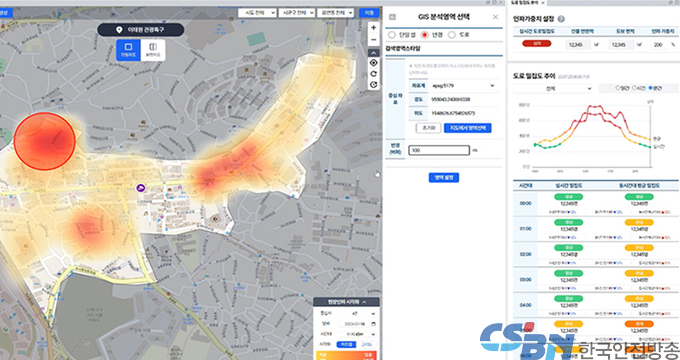
Task: Collapse the map tools with dark chevron
Action: pyautogui.click(x=373, y=52)
